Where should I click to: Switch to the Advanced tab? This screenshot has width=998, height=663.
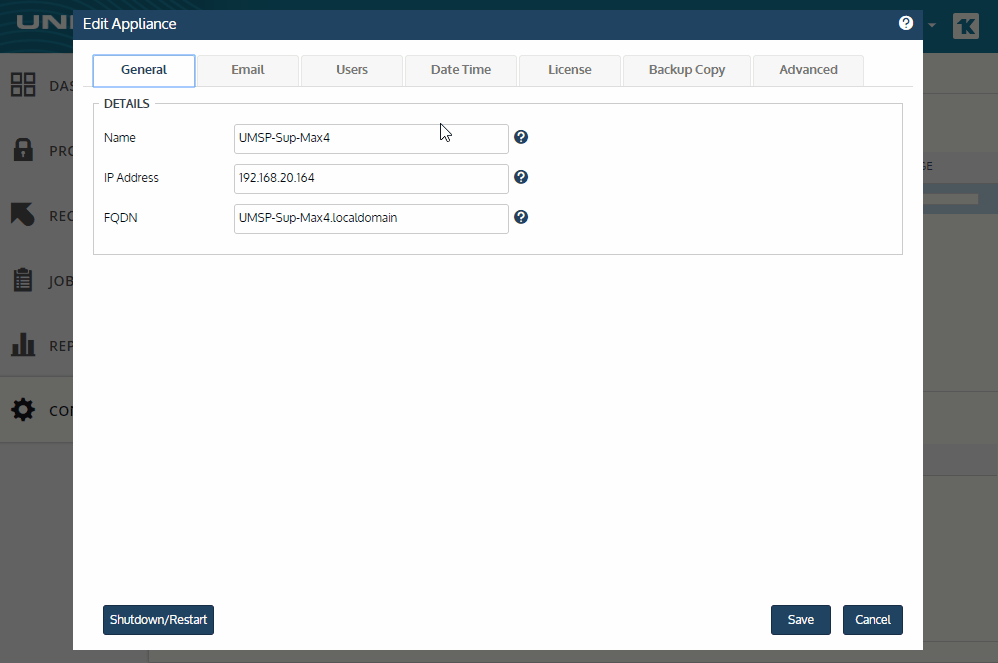point(808,70)
